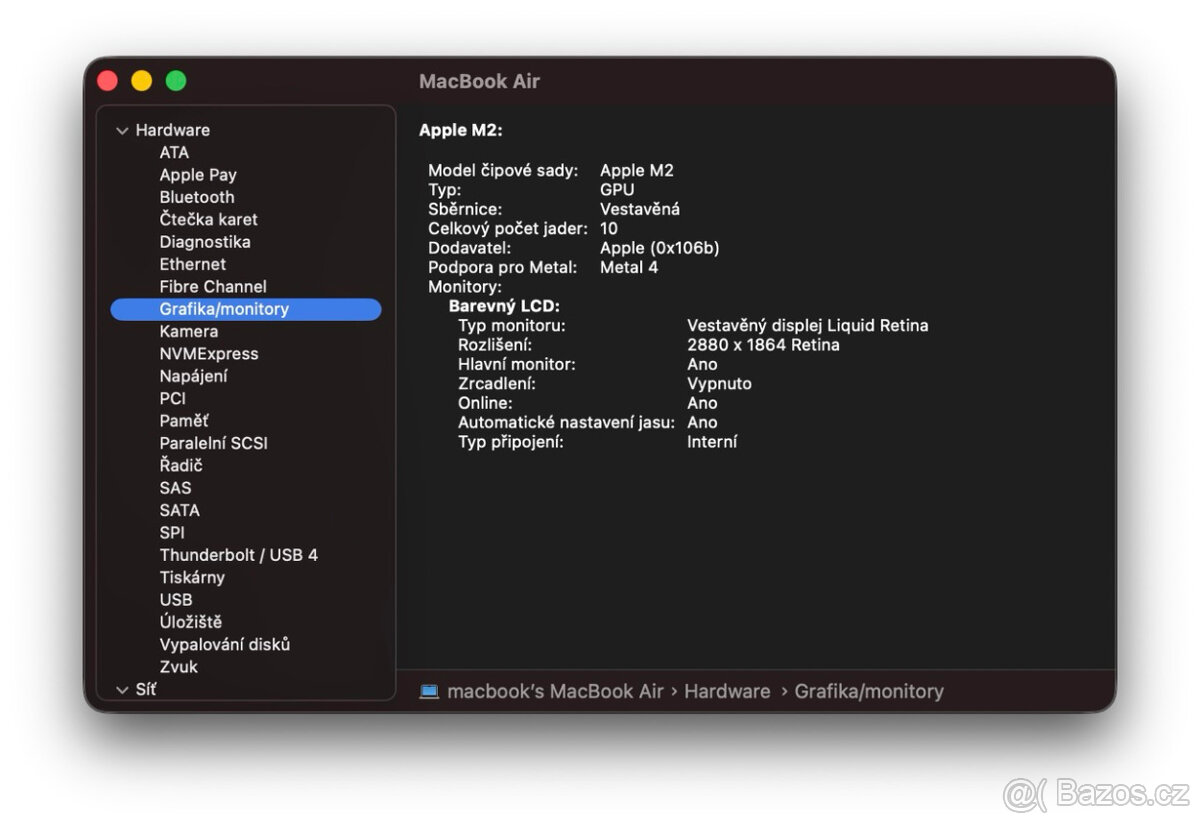
Task: Collapse the Hardware section chevron
Action: point(122,131)
